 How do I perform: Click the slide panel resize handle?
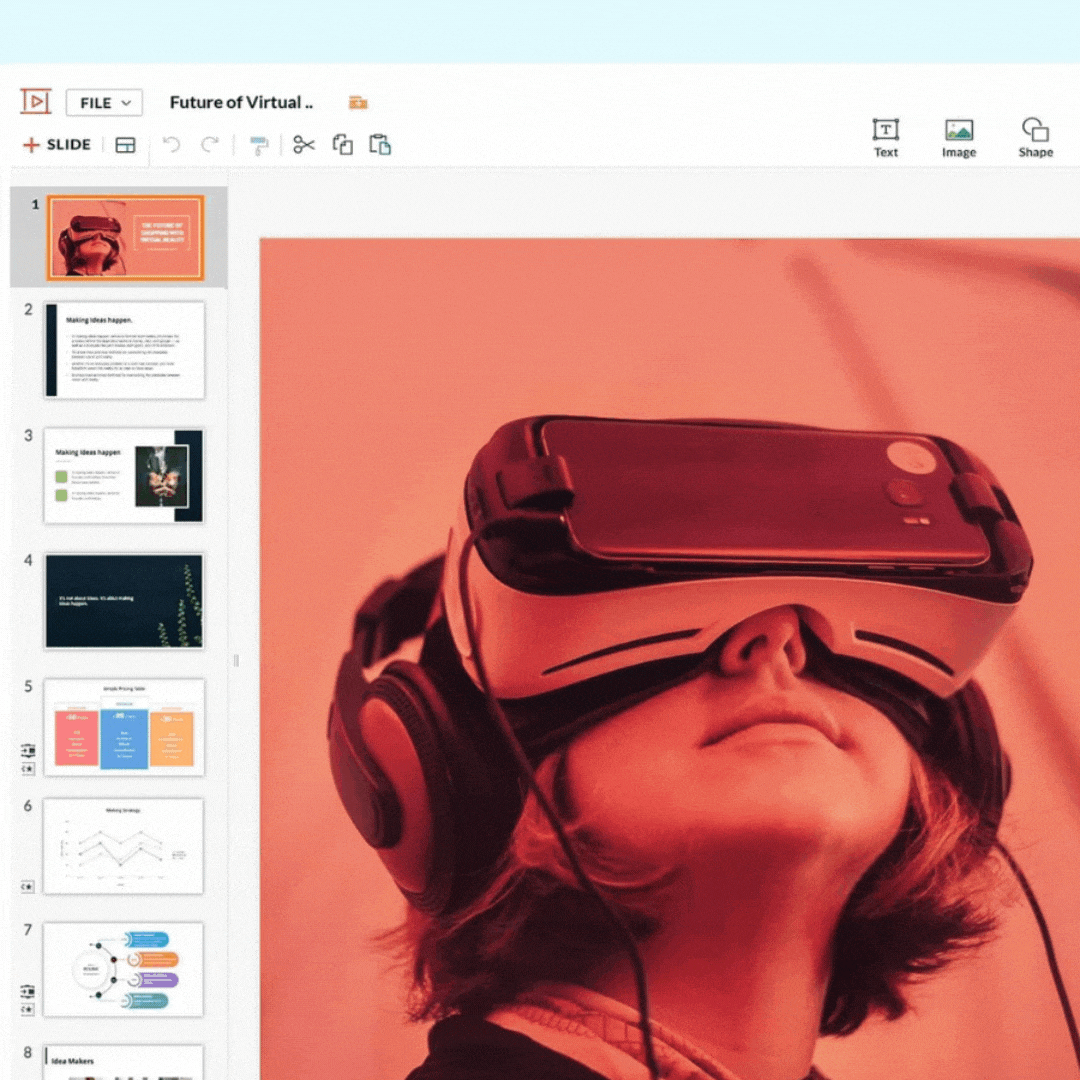pyautogui.click(x=236, y=661)
